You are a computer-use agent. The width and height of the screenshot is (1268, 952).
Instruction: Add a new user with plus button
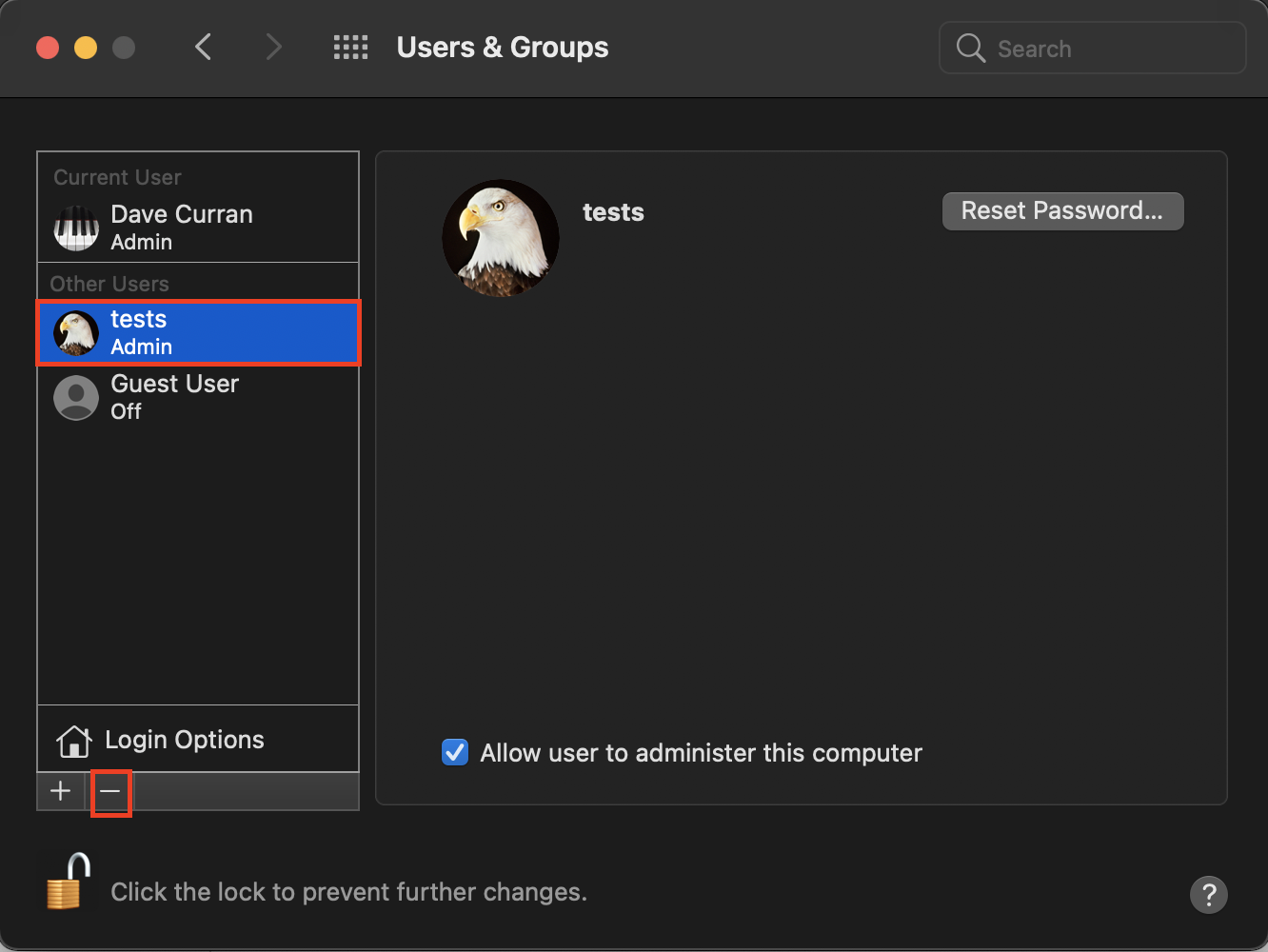pyautogui.click(x=61, y=791)
